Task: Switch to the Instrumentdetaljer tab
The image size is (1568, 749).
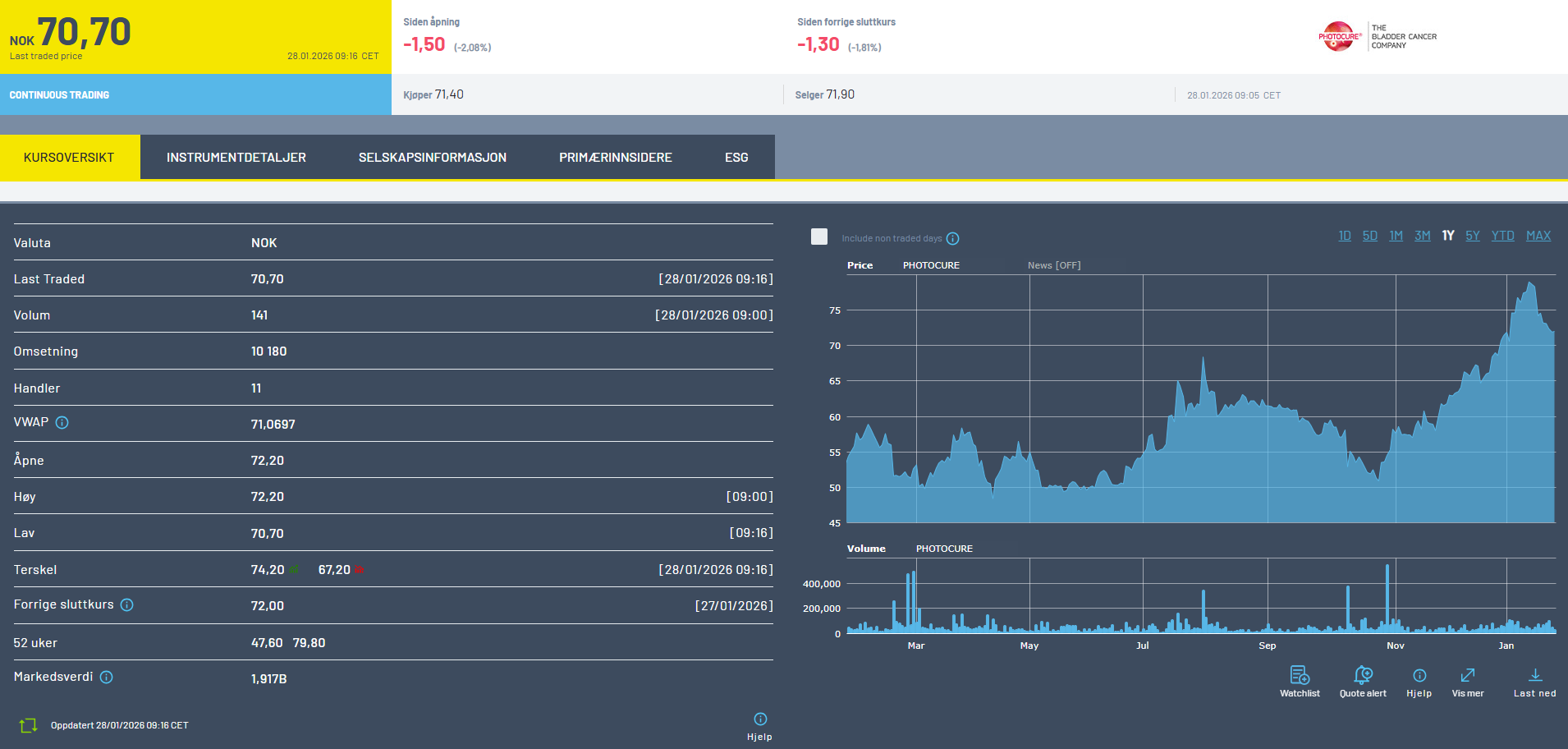Action: [236, 158]
